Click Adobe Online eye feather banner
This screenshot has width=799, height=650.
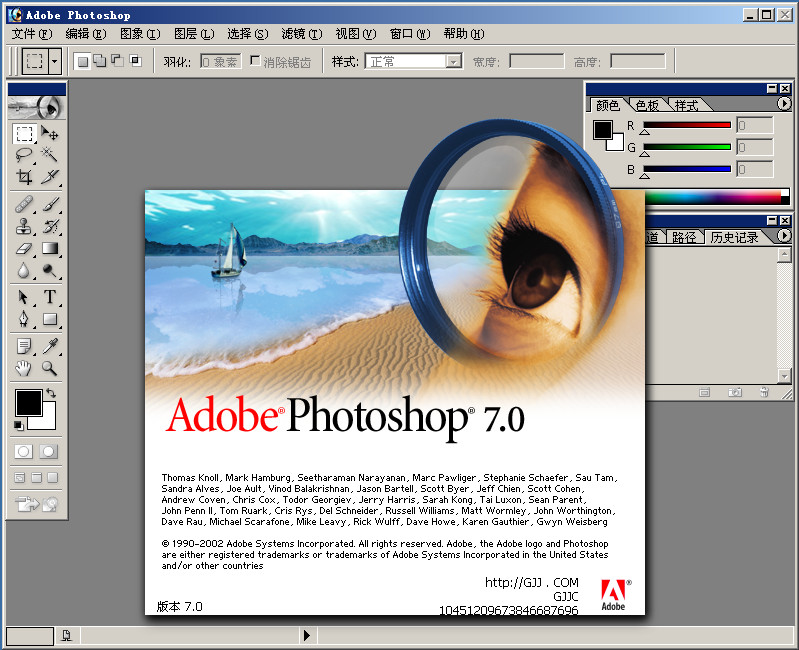click(x=37, y=107)
